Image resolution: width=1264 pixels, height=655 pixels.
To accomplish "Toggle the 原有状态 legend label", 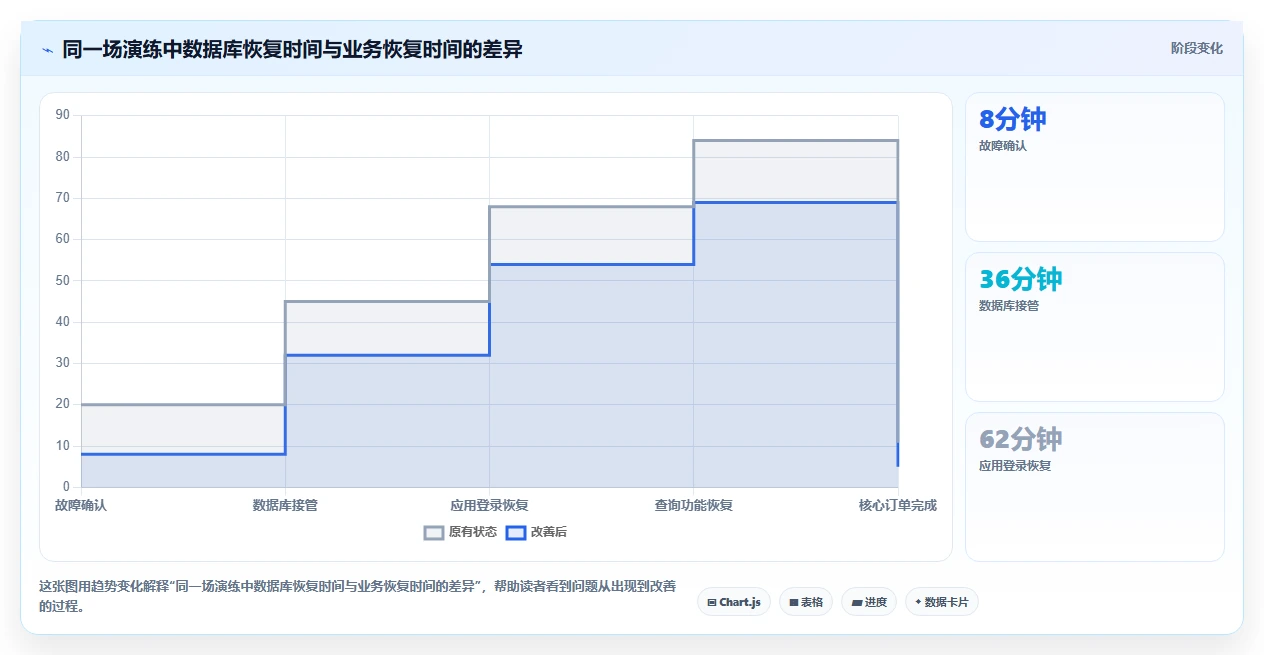I will (x=472, y=532).
